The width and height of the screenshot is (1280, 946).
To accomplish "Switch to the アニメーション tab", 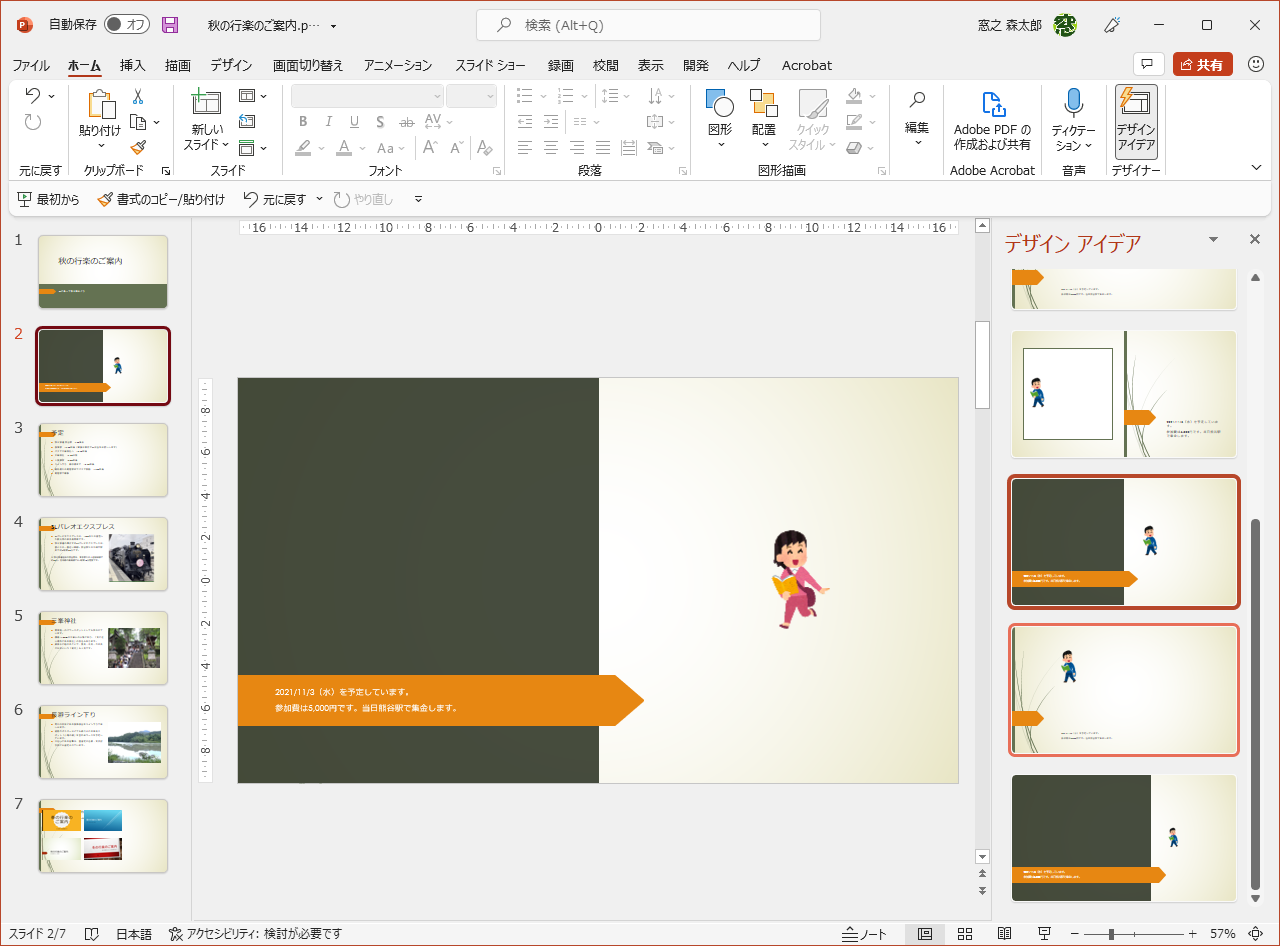I will (398, 65).
